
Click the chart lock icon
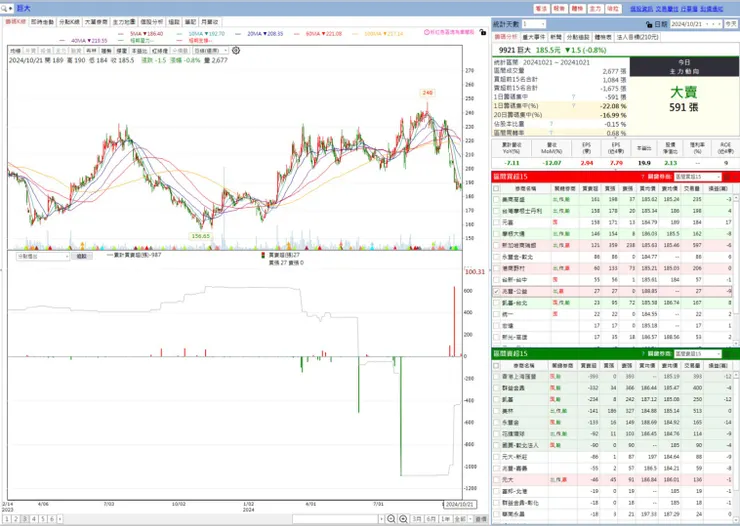point(482,33)
